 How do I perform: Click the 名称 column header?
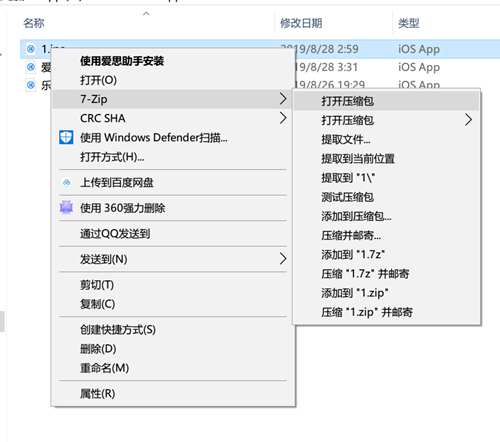(x=34, y=23)
